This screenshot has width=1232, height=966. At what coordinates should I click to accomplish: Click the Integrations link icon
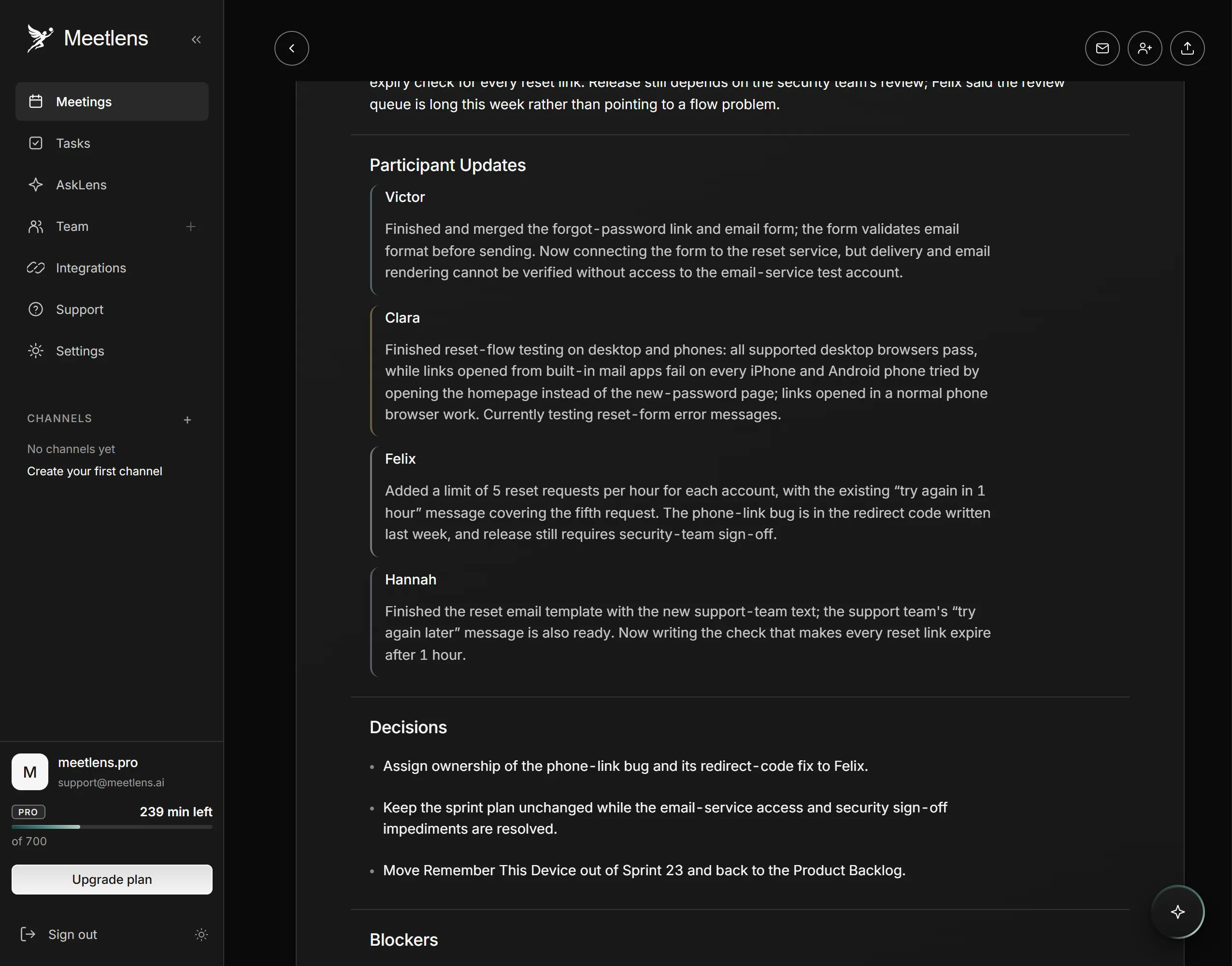click(36, 268)
